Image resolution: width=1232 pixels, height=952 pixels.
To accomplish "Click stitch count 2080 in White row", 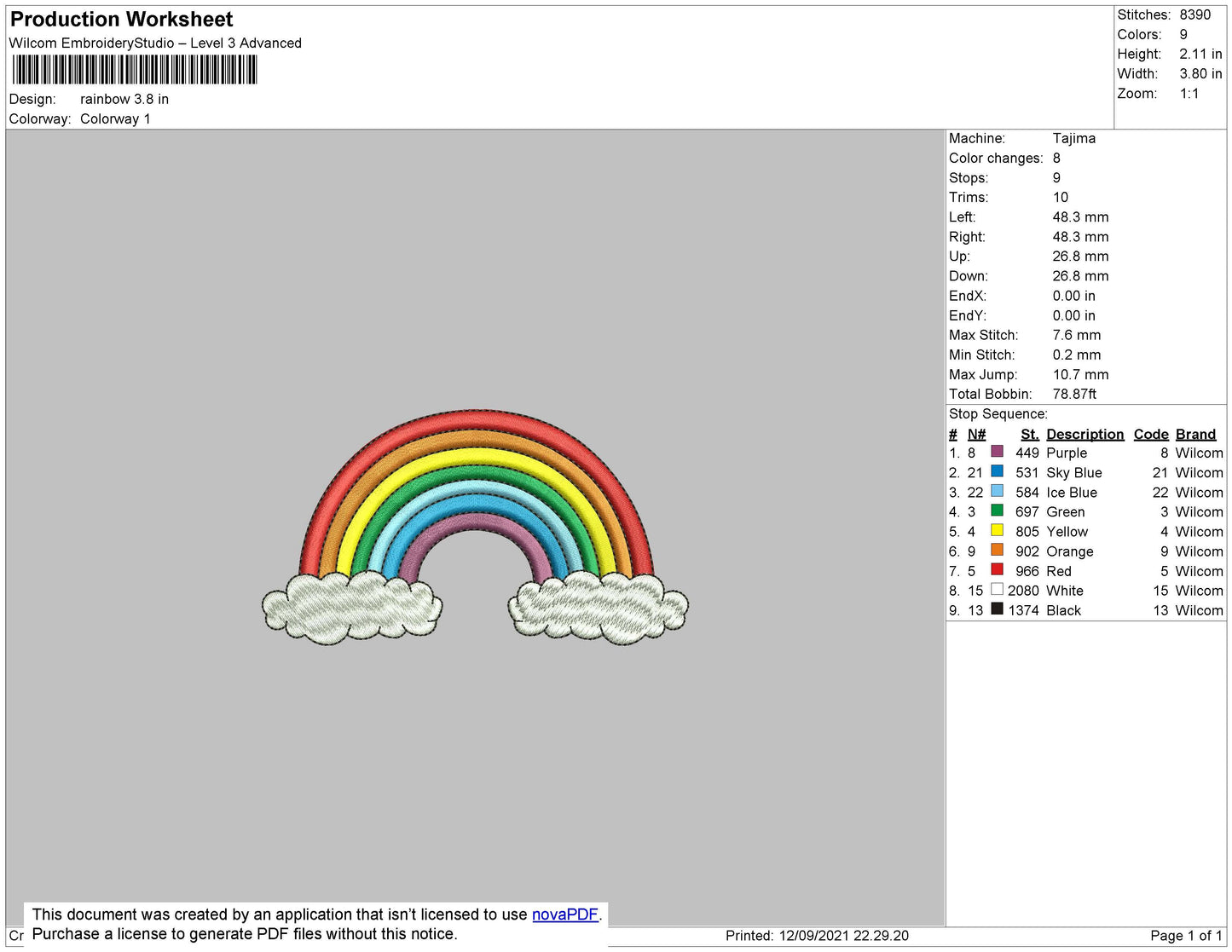I will [x=1023, y=591].
